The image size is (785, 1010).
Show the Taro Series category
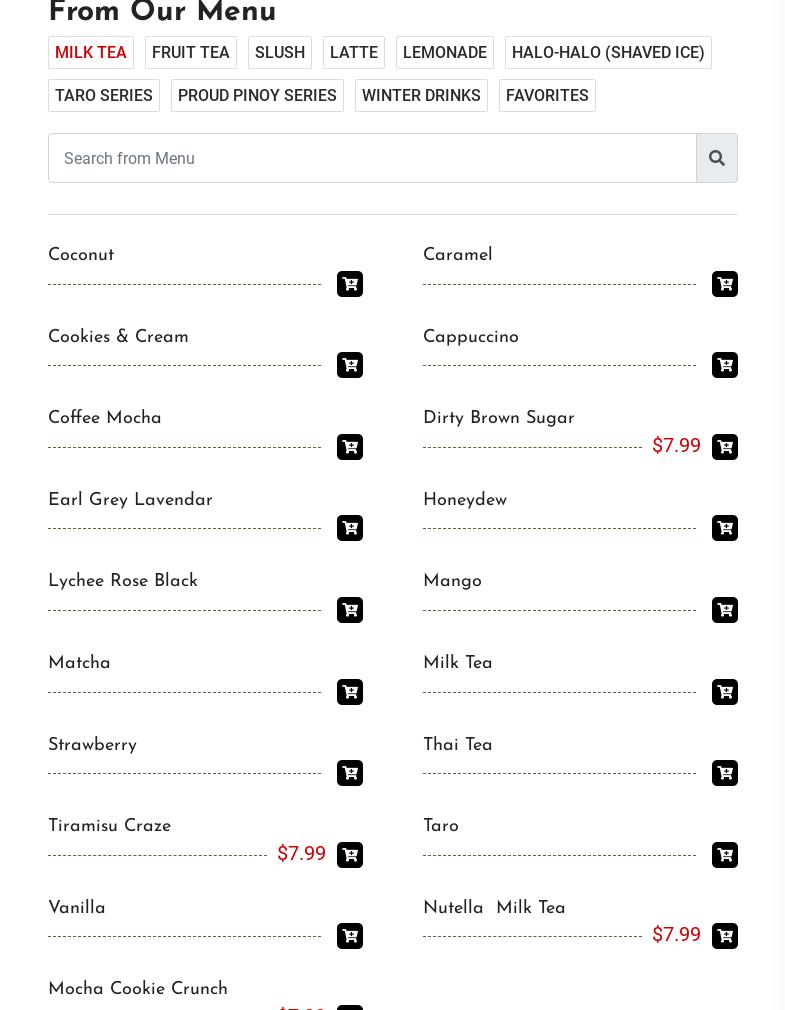[104, 95]
